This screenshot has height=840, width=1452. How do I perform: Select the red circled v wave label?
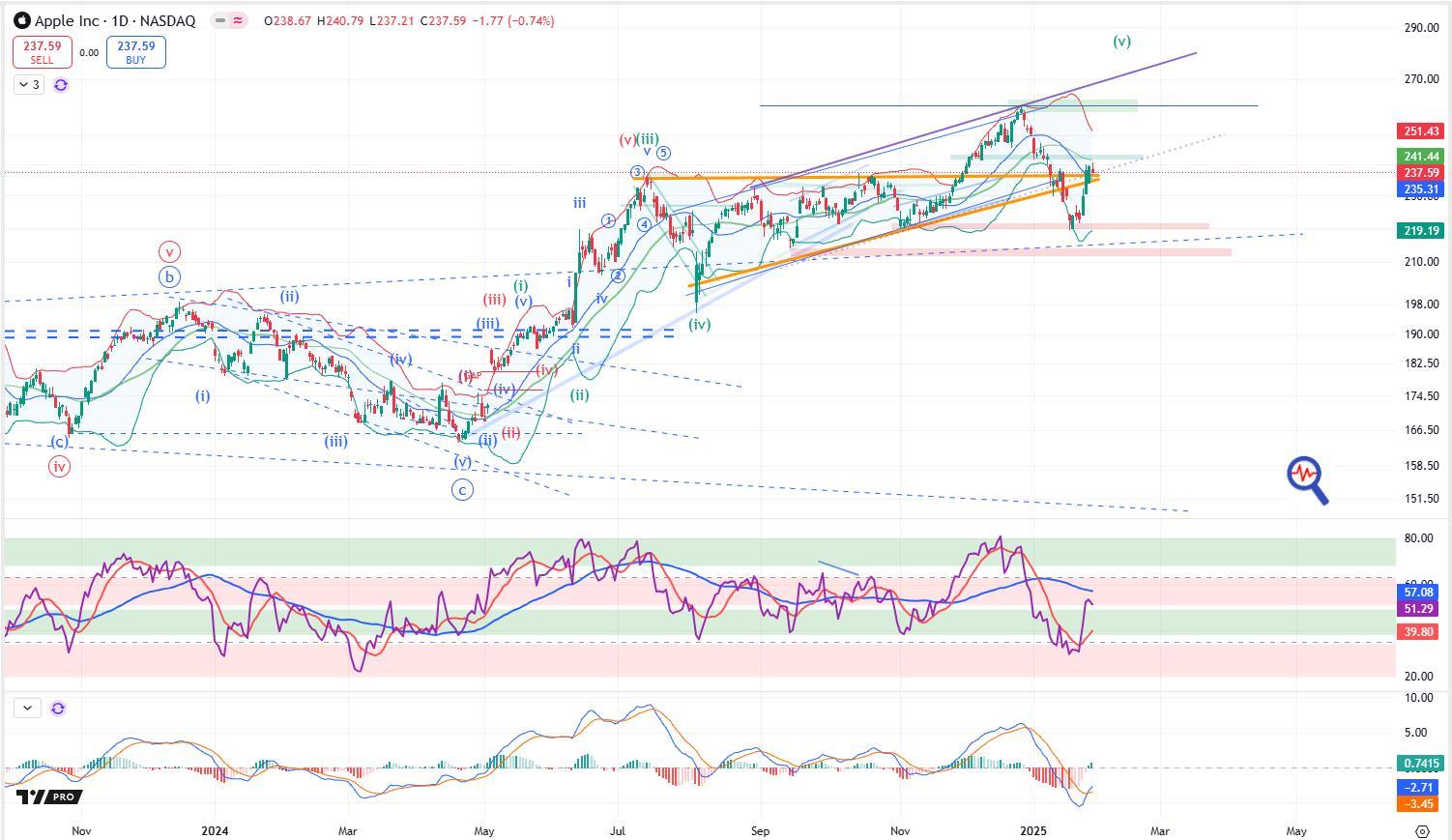click(169, 252)
